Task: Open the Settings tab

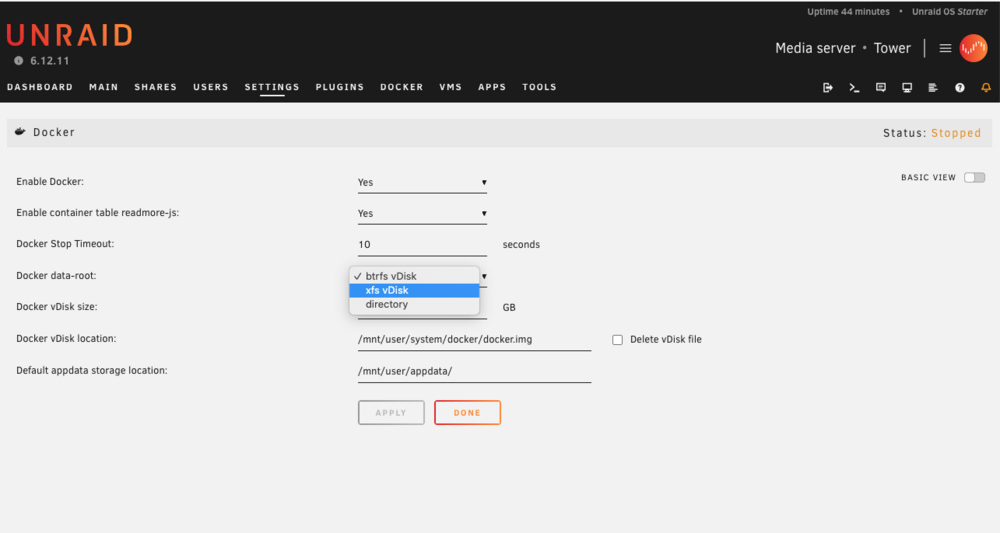Action: [x=272, y=87]
